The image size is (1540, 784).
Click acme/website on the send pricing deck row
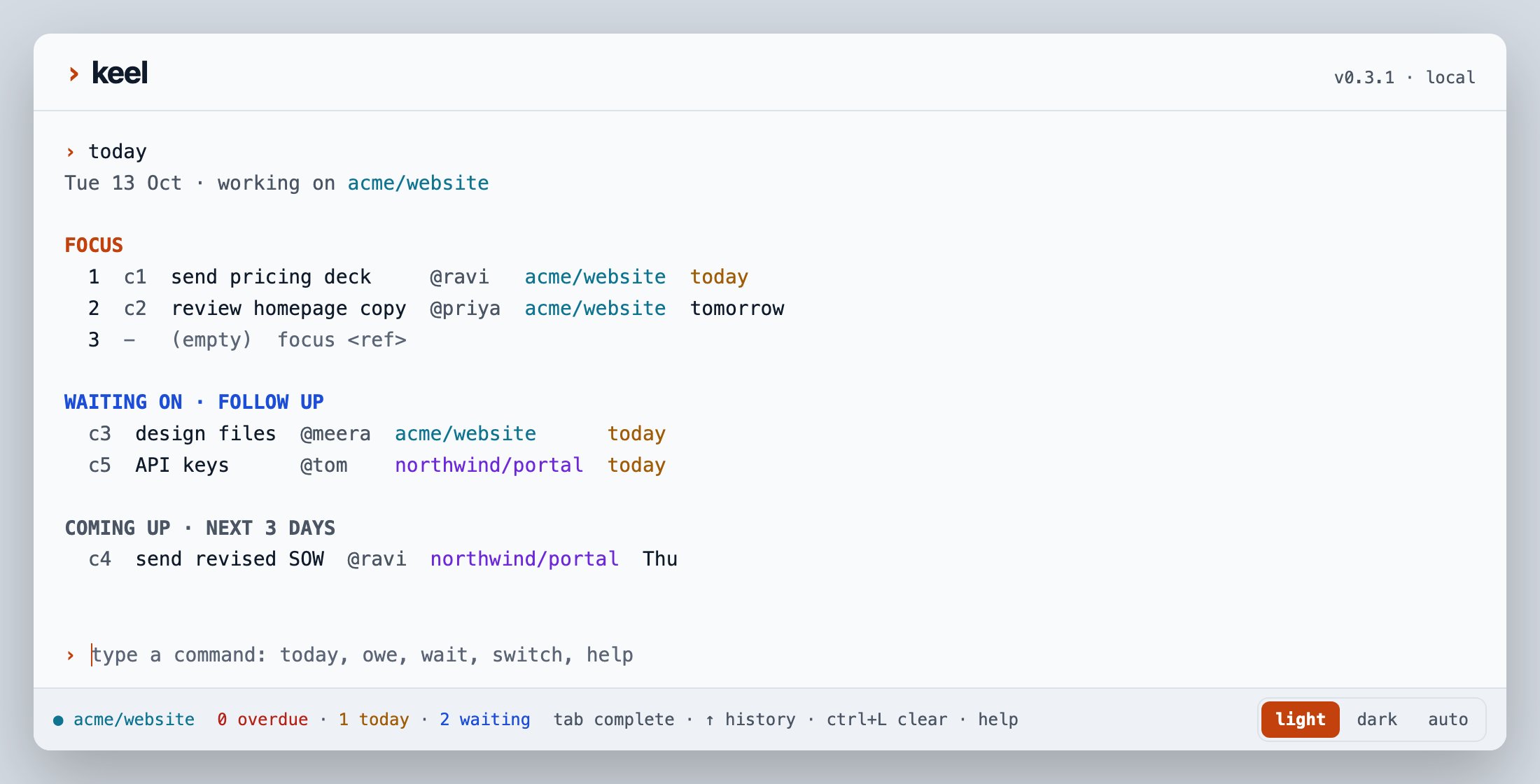coord(595,277)
